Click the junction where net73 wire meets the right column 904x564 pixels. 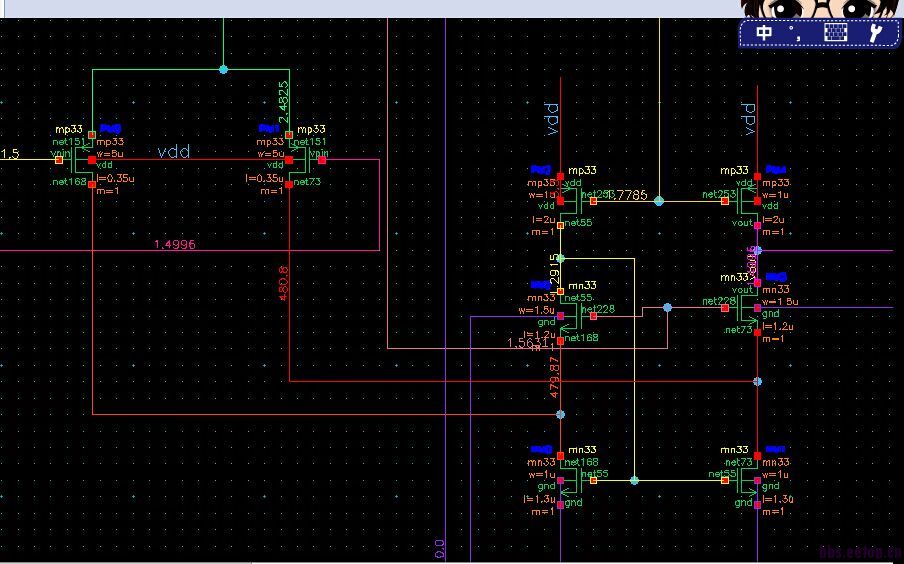coord(758,381)
